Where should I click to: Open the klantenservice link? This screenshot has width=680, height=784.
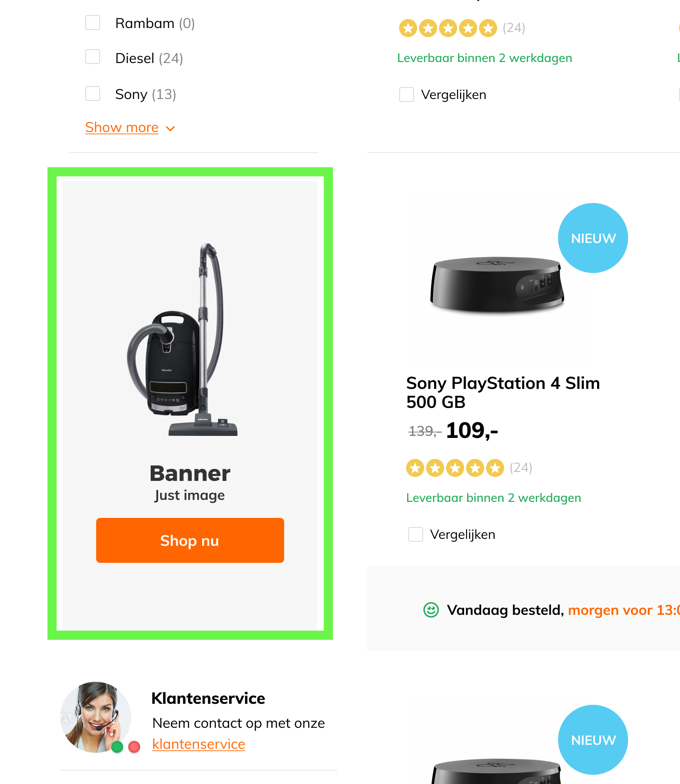tap(198, 744)
